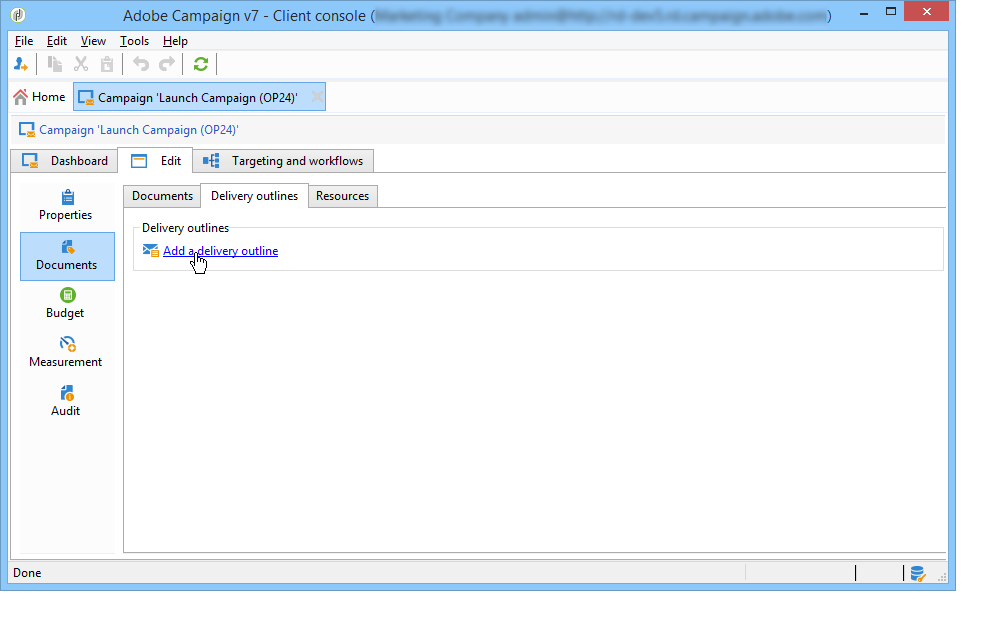989x622 pixels.
Task: Switch to the Delivery outlines sub-tab
Action: tap(254, 196)
